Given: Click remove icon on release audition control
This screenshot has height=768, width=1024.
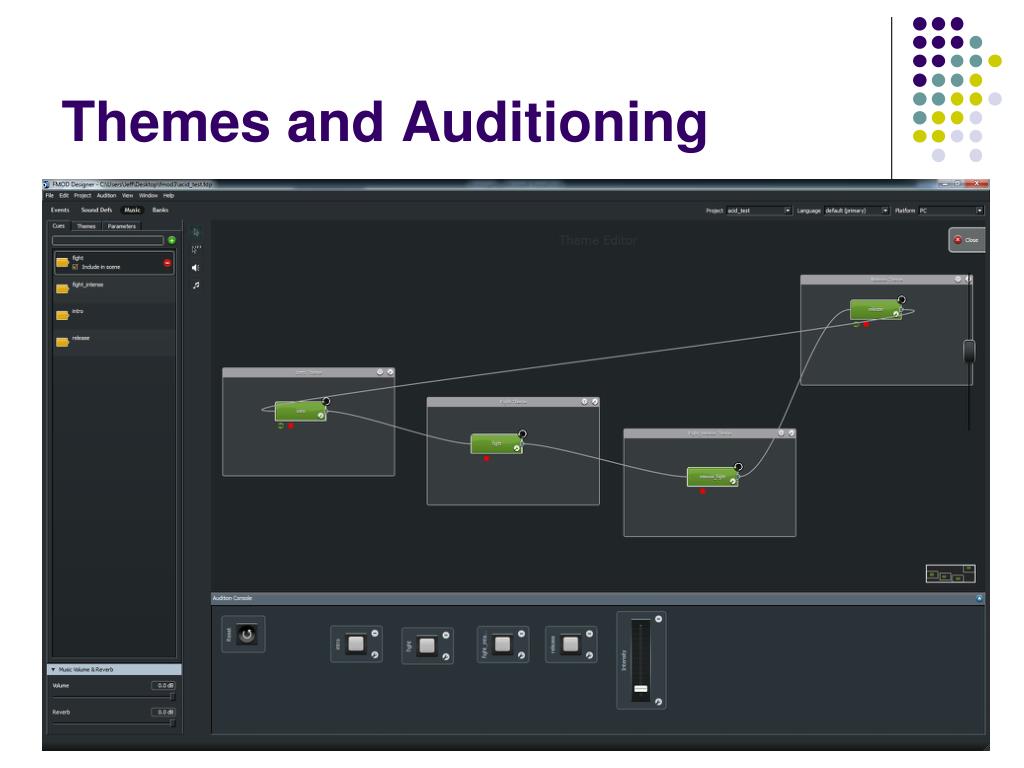Looking at the screenshot, I should [590, 633].
